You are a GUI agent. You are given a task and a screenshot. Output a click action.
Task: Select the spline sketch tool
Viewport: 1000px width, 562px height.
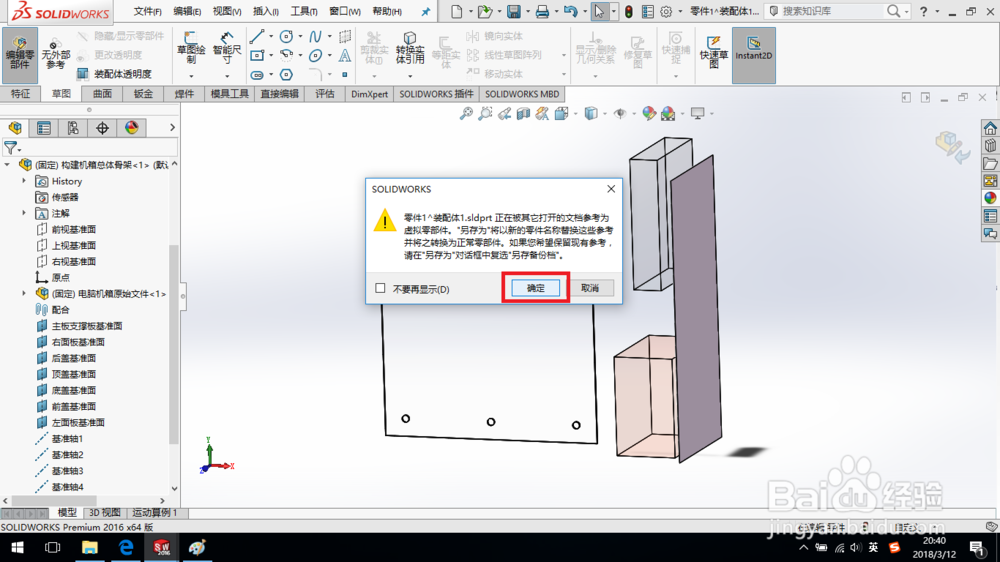click(315, 37)
